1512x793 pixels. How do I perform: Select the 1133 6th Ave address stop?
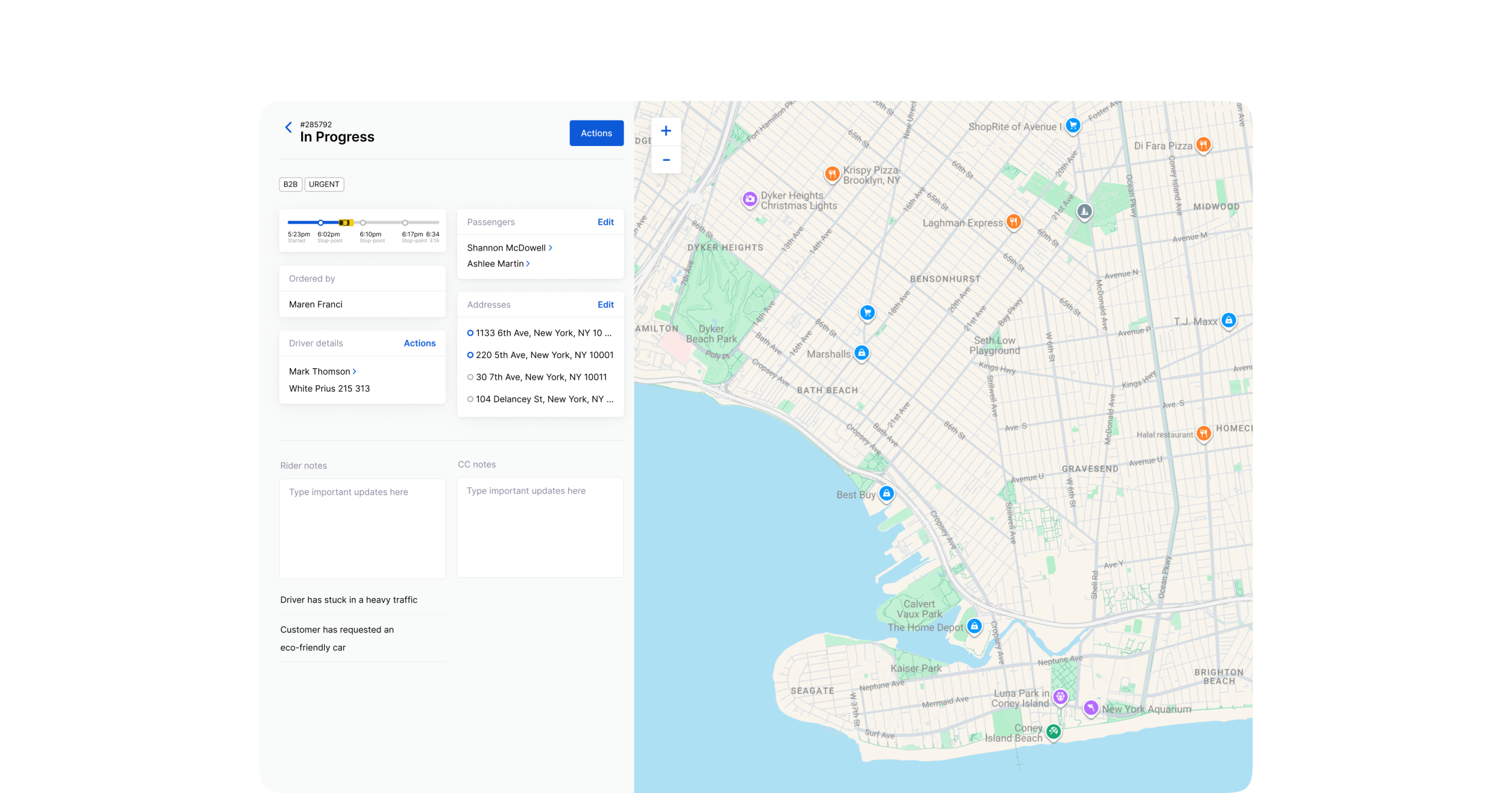(540, 333)
